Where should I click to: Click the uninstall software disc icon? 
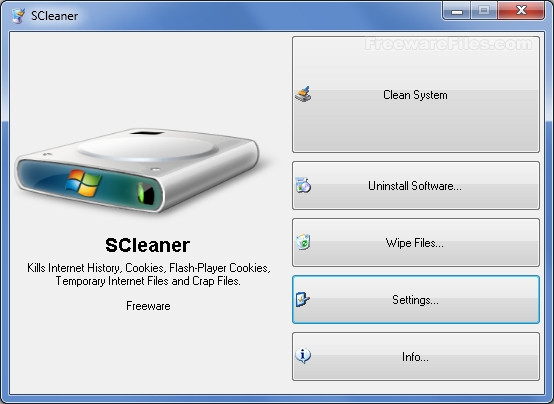click(x=303, y=185)
